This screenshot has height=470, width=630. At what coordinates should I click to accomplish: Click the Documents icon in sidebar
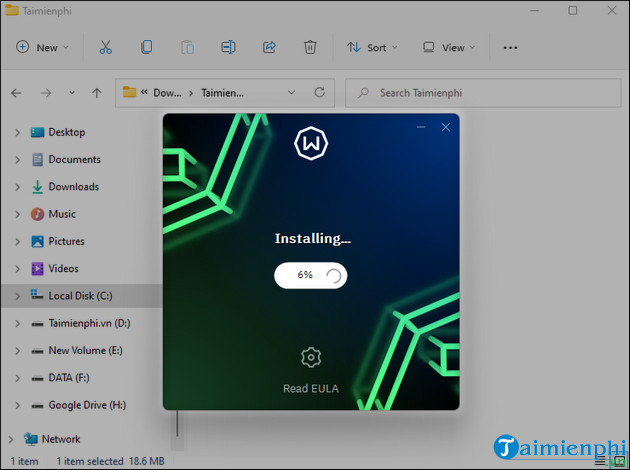pos(37,159)
